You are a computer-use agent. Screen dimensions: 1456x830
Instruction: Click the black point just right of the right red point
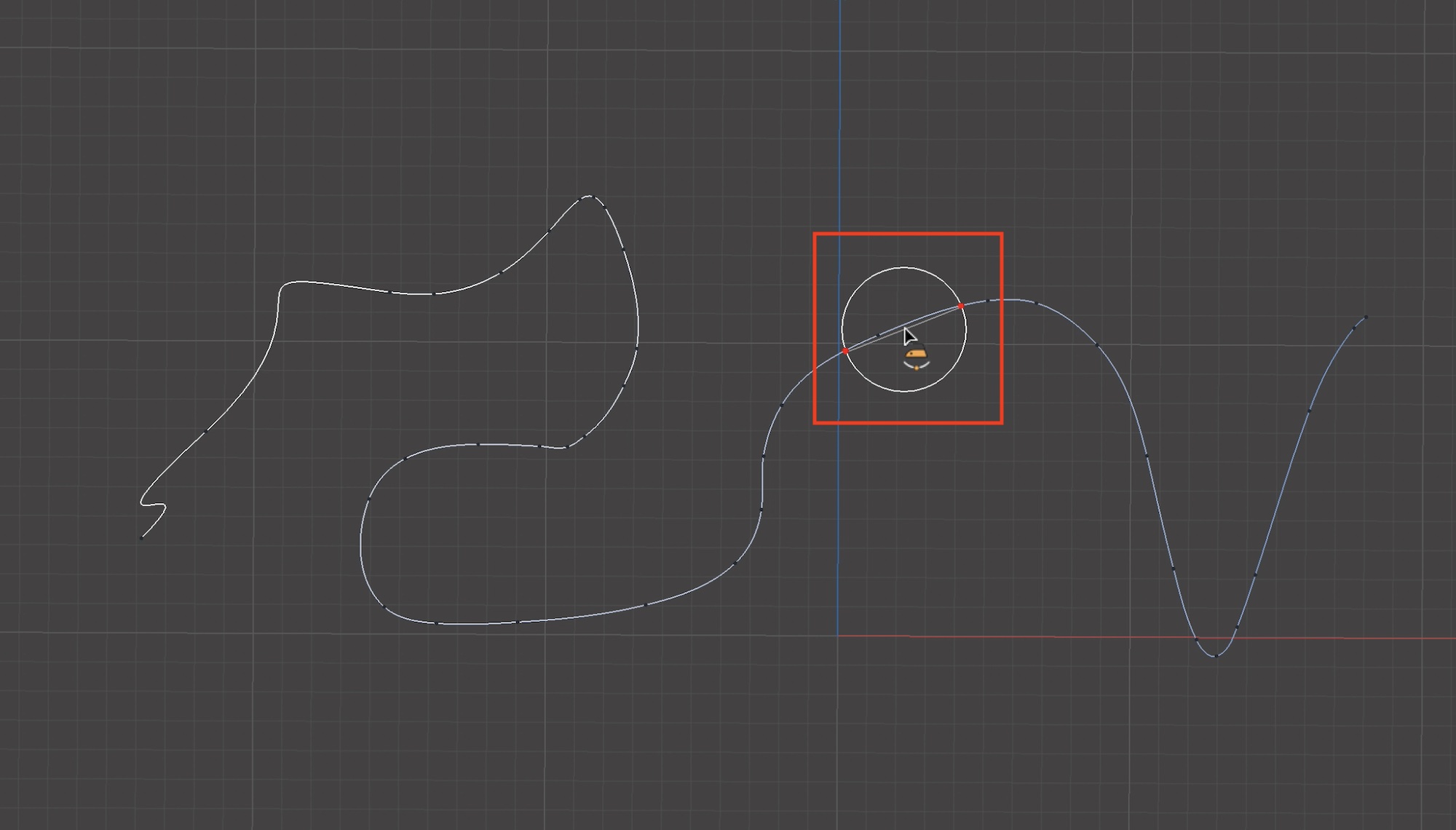tap(987, 301)
